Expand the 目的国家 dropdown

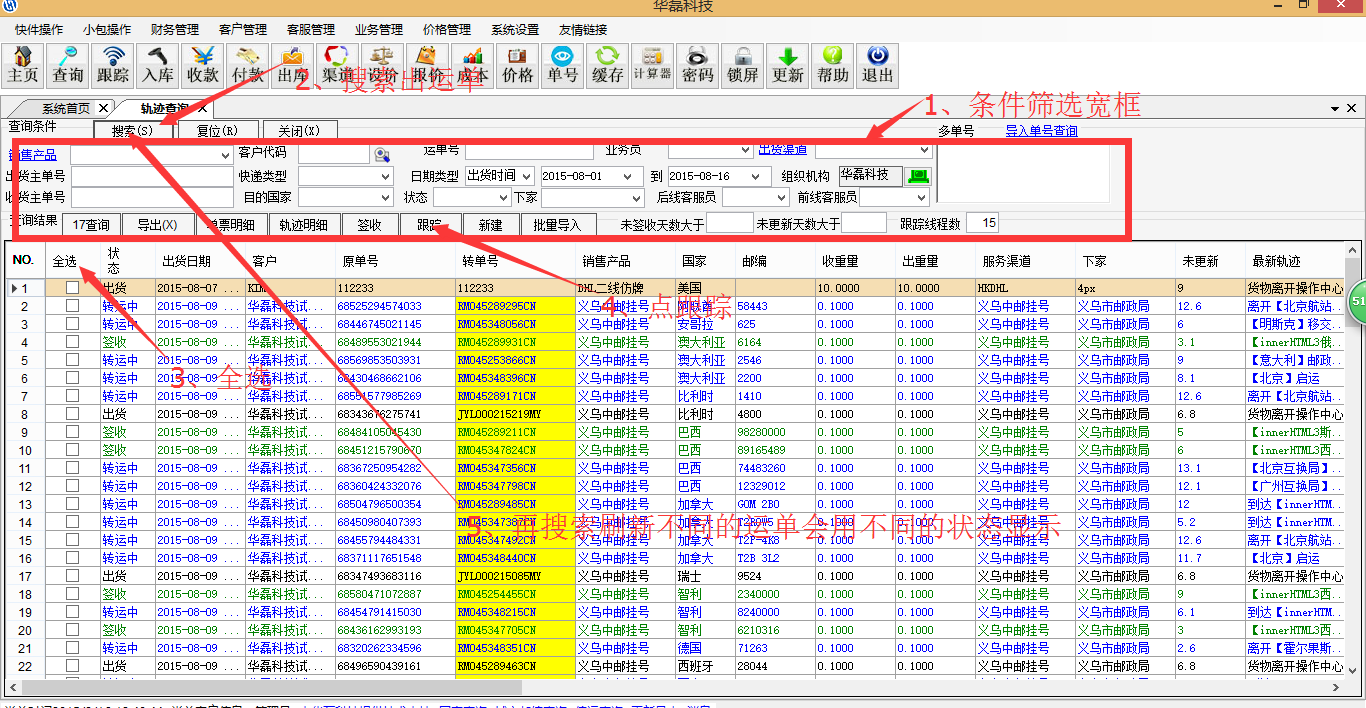tap(386, 198)
